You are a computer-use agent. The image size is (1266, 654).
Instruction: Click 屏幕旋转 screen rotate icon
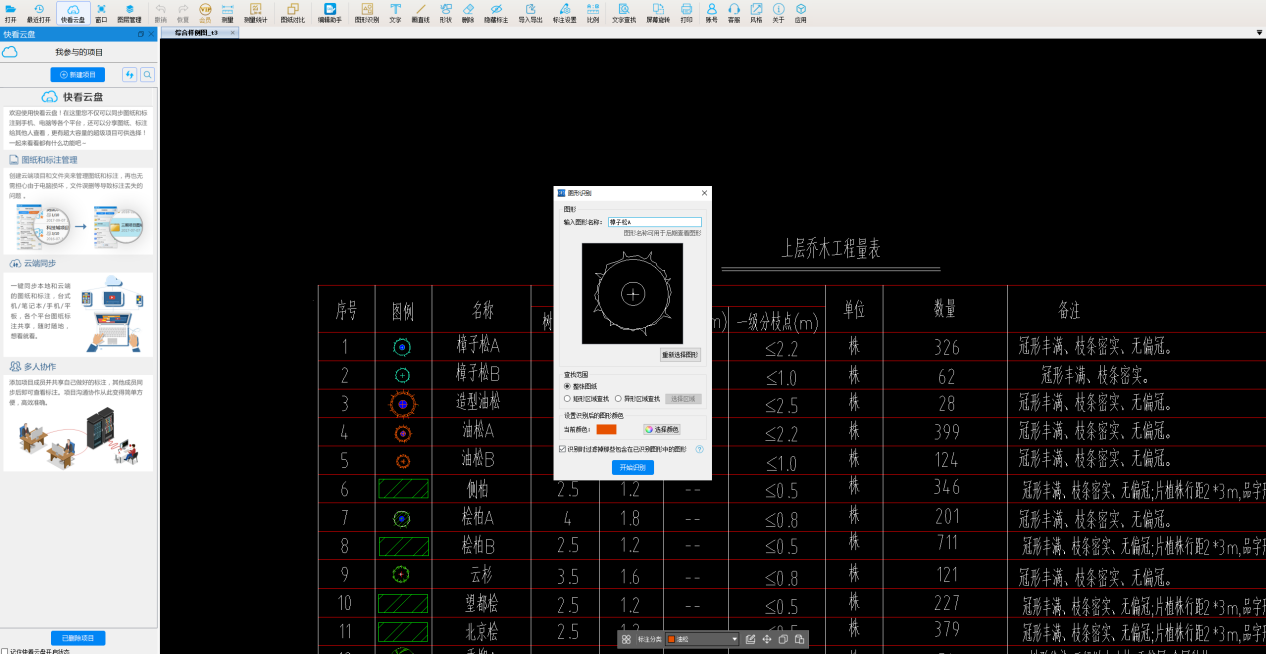click(658, 12)
